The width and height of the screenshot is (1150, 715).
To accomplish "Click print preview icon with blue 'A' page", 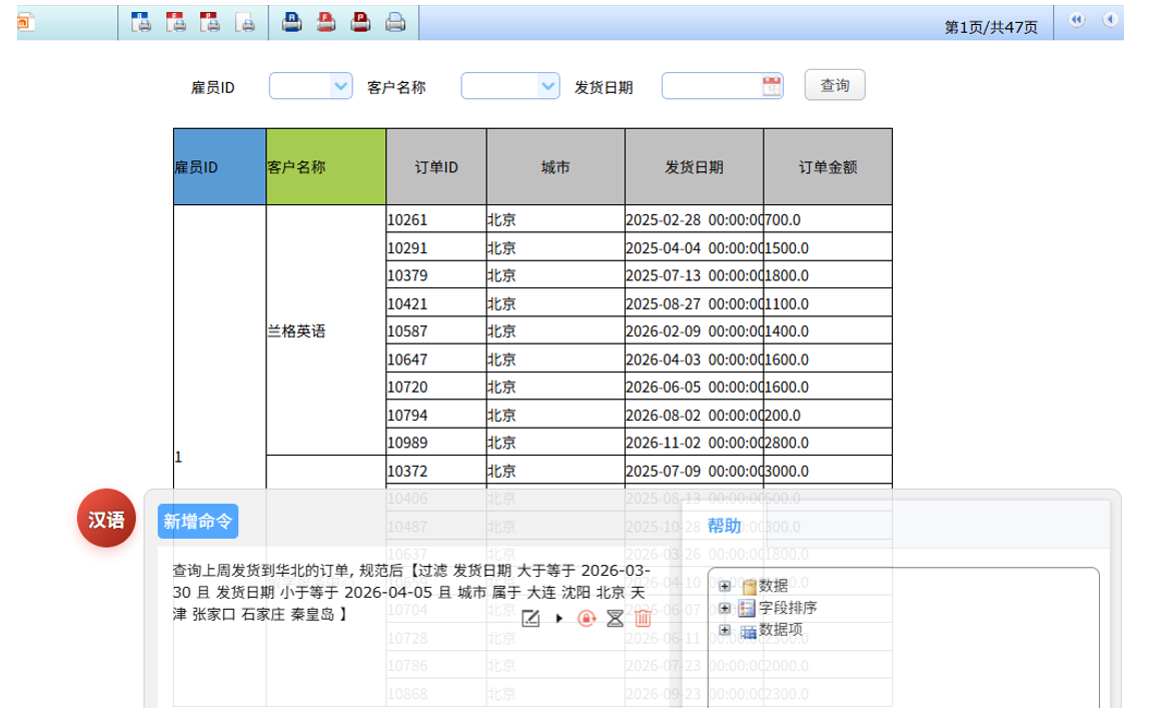I will tap(141, 23).
